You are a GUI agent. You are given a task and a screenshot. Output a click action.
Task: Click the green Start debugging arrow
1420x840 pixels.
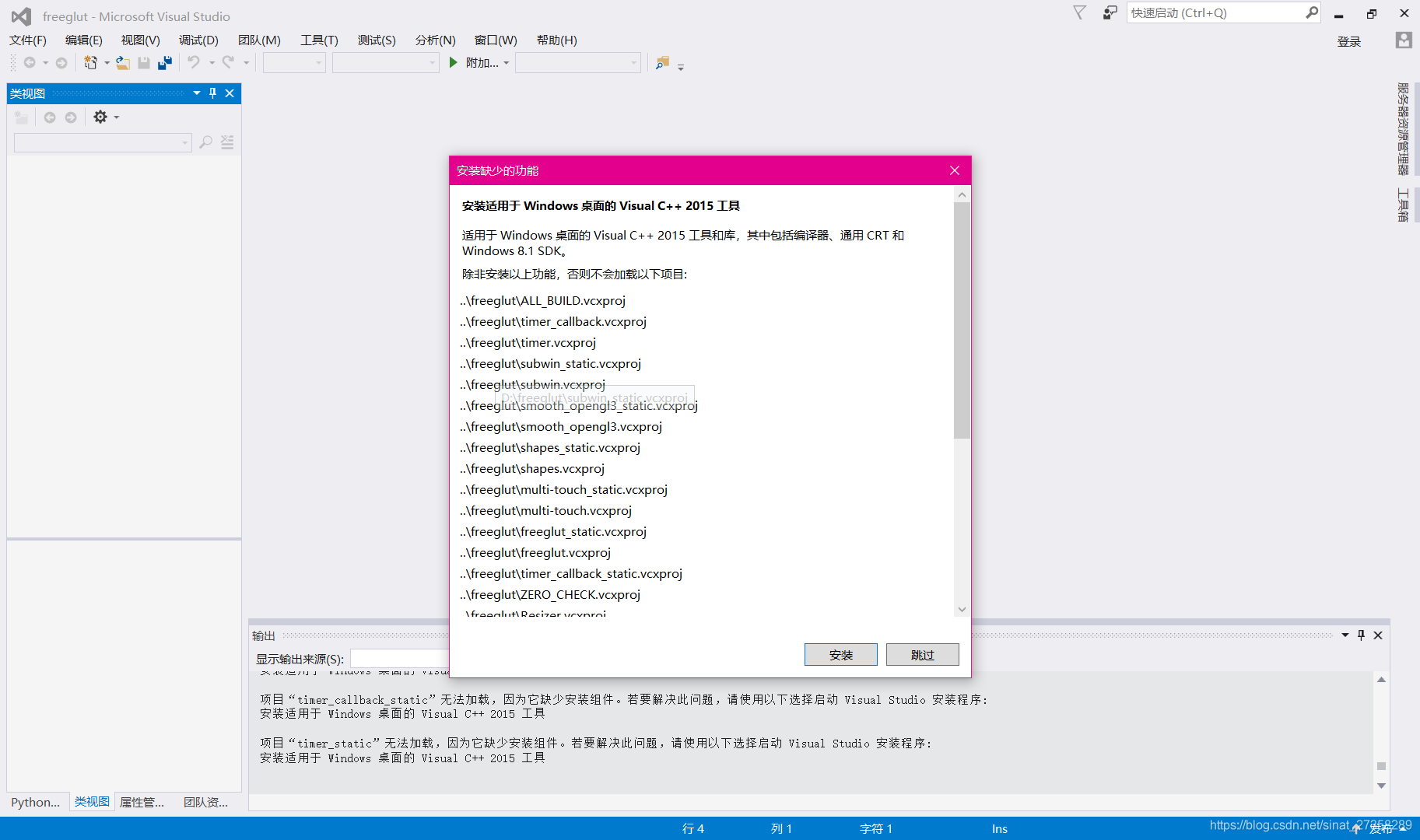pos(454,62)
